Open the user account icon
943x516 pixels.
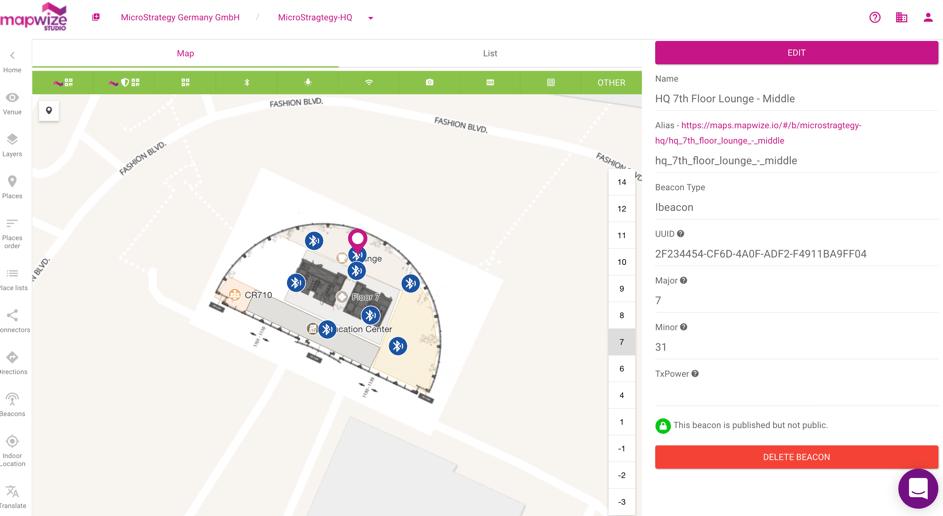point(928,18)
